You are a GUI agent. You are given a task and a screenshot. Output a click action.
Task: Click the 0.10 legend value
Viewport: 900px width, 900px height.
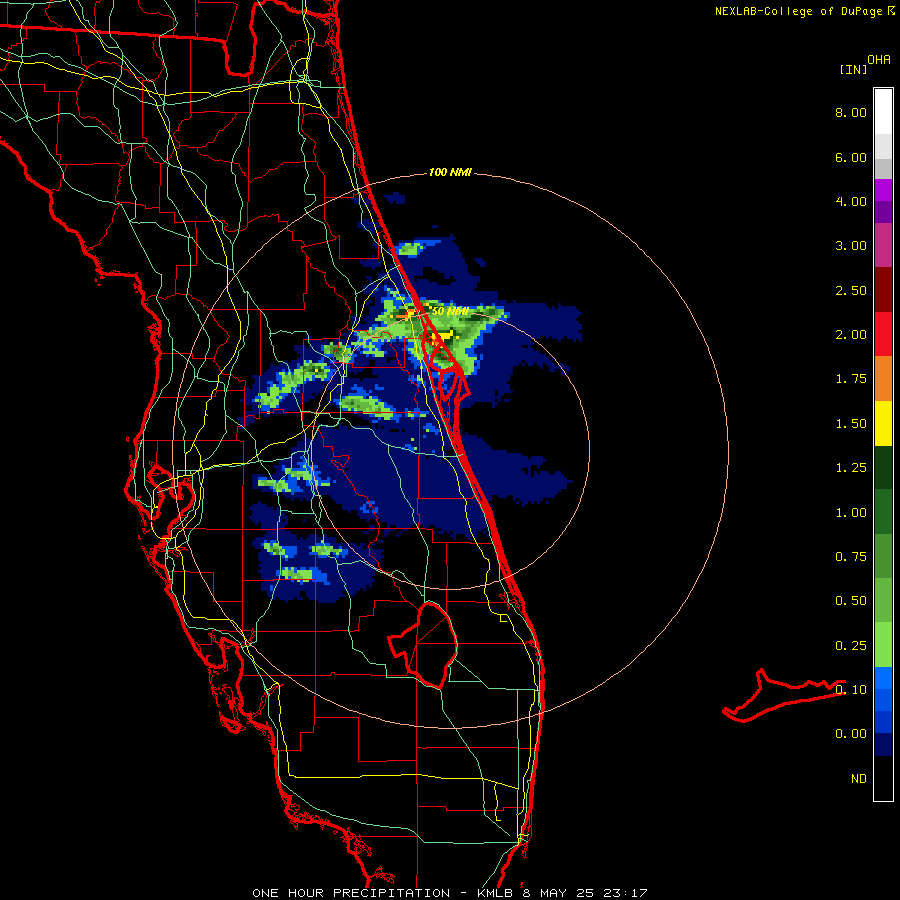pos(851,690)
